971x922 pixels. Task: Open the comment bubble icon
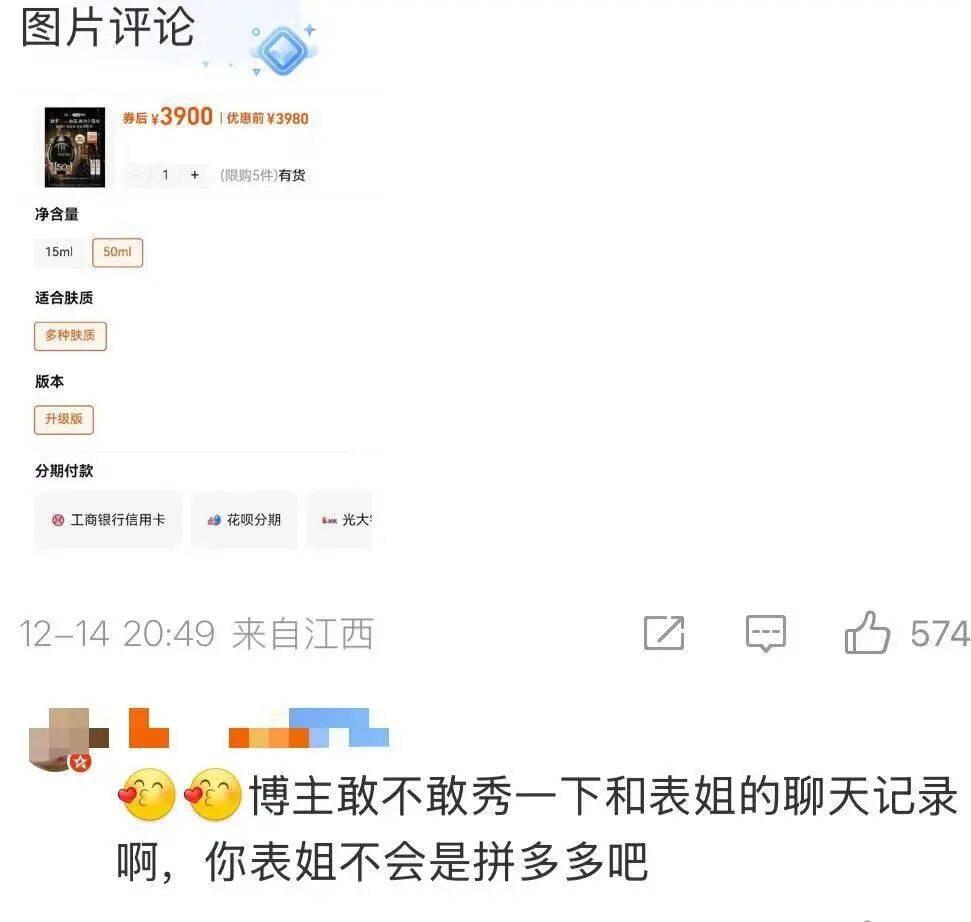tap(766, 633)
